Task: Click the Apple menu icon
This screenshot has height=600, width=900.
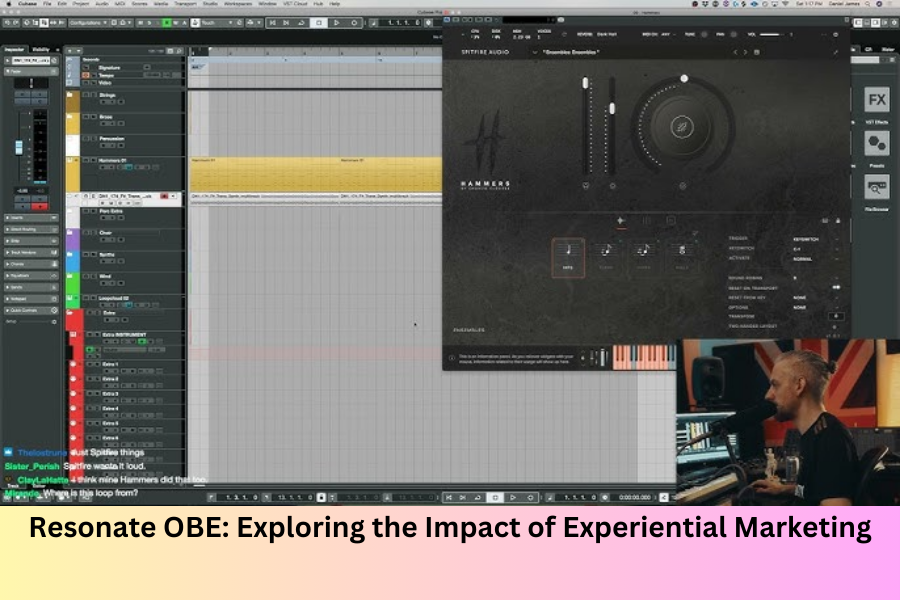Action: (x=8, y=3)
